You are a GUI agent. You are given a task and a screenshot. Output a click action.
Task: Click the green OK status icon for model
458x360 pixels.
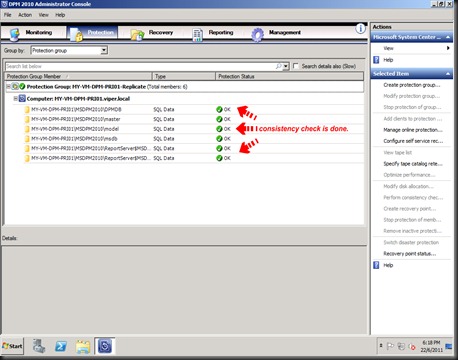[219, 129]
